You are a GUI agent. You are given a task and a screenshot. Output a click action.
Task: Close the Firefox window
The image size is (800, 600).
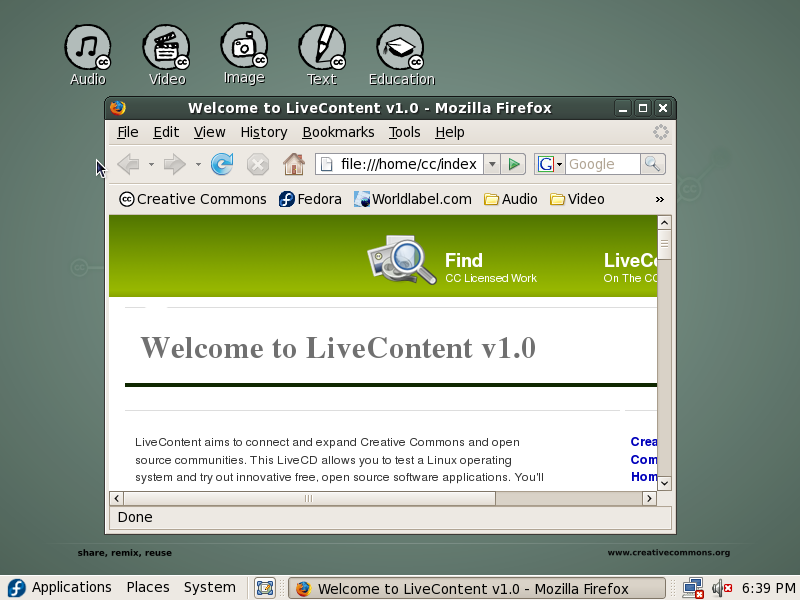(663, 108)
